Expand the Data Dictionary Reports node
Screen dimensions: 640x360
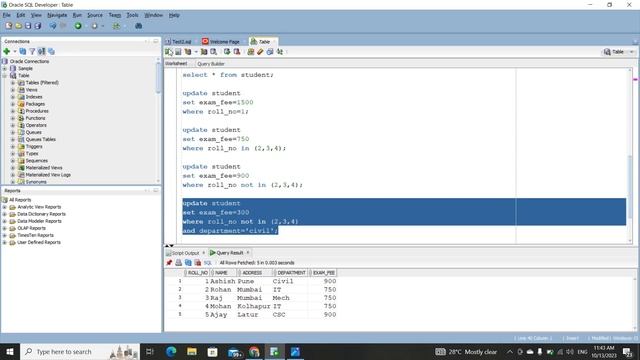coord(4,214)
